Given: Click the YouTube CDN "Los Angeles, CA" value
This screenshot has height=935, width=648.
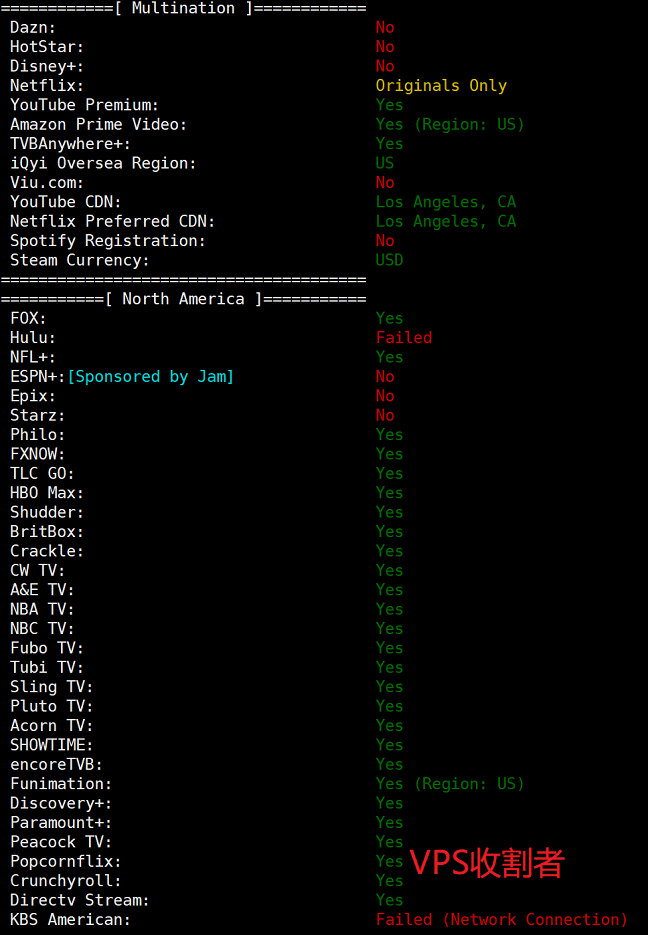Looking at the screenshot, I should point(446,202).
